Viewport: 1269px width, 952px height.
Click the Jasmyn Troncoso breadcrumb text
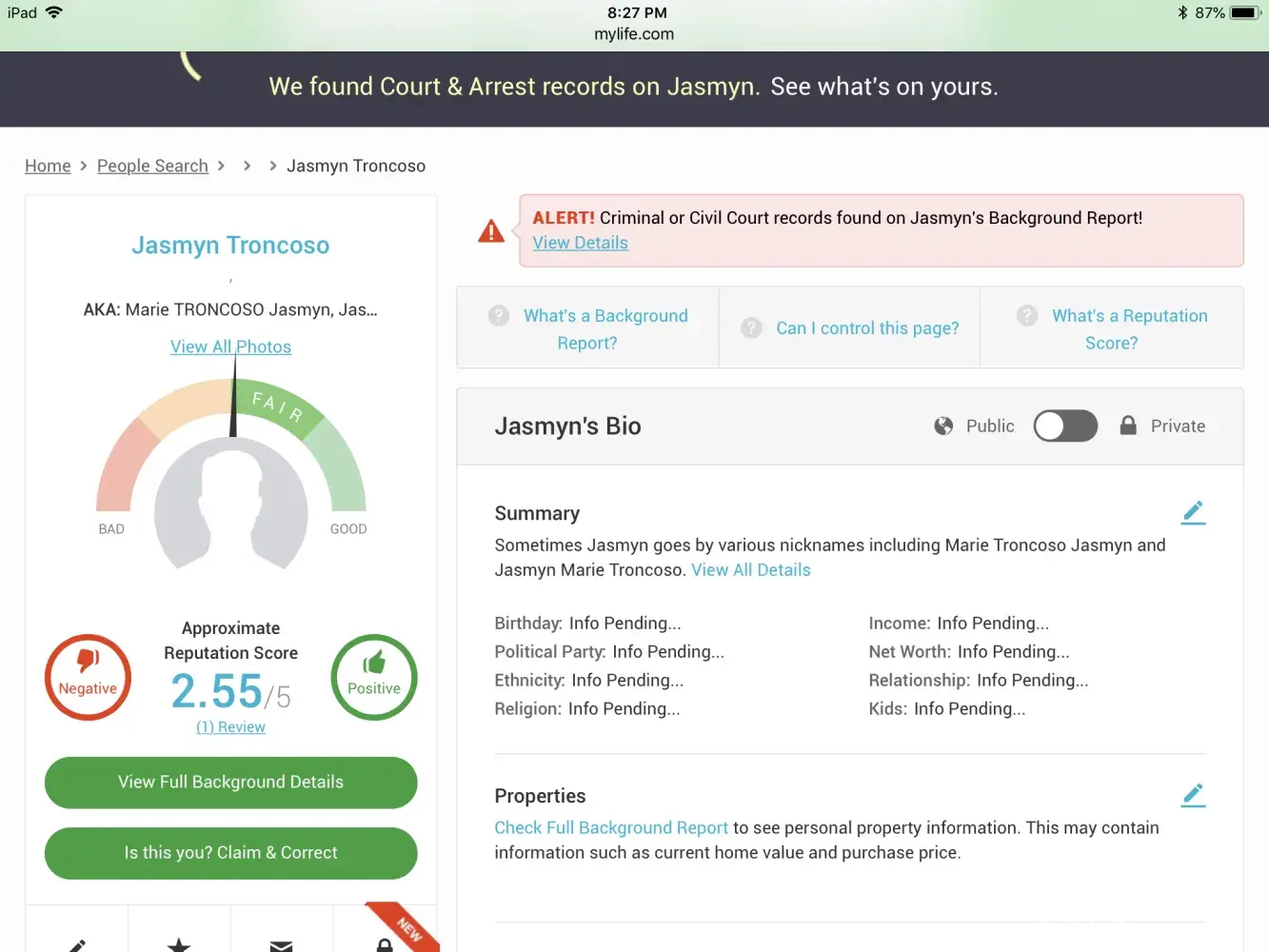pos(356,166)
